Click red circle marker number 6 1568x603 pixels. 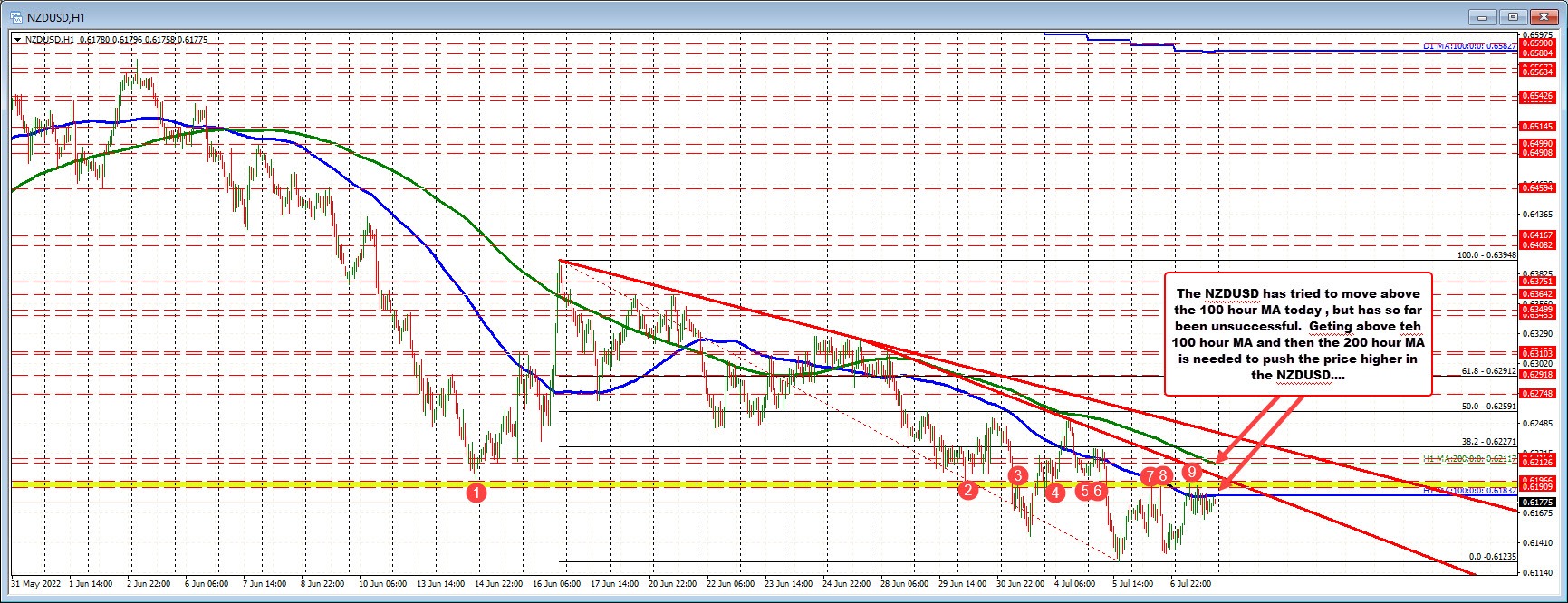coord(1098,491)
